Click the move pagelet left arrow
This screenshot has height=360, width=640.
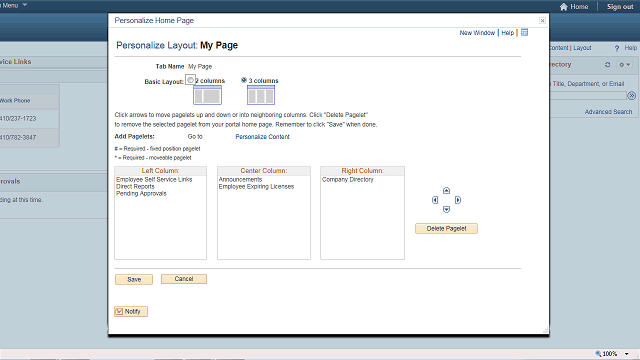(x=435, y=200)
